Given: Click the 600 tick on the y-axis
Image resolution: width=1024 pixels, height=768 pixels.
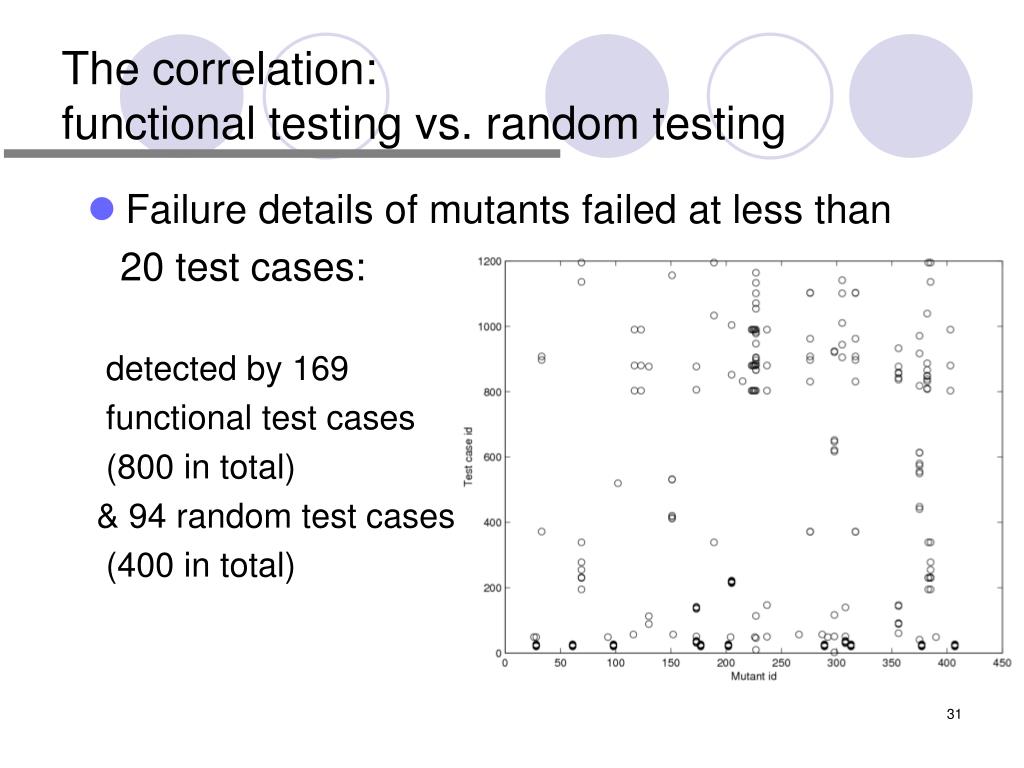Looking at the screenshot, I should 492,457.
